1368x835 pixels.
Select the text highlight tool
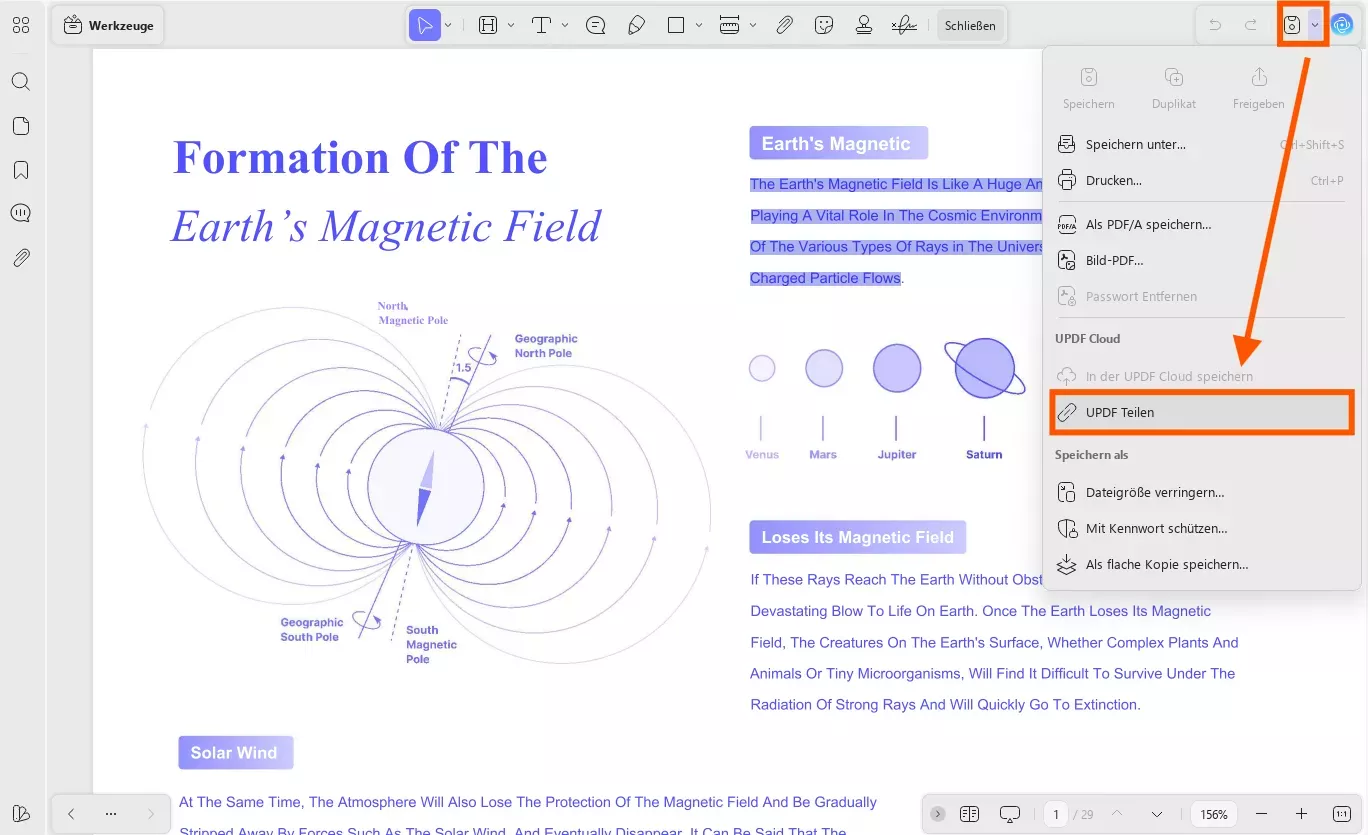[x=488, y=26]
